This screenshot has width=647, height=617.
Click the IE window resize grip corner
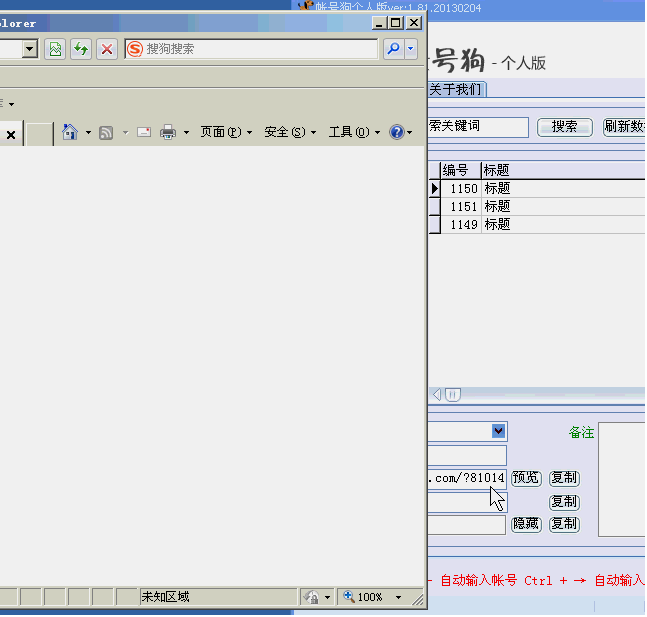point(418,599)
